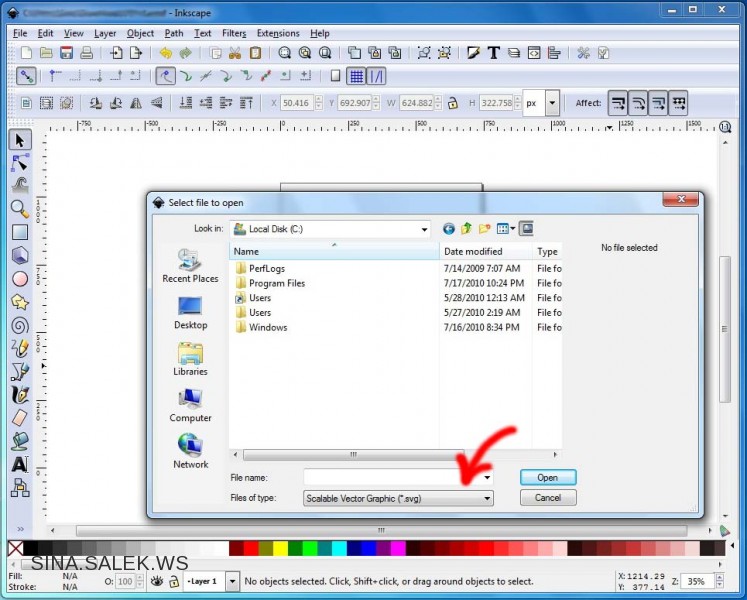Go up one folder level icon
This screenshot has width=747, height=600.
coord(466,229)
